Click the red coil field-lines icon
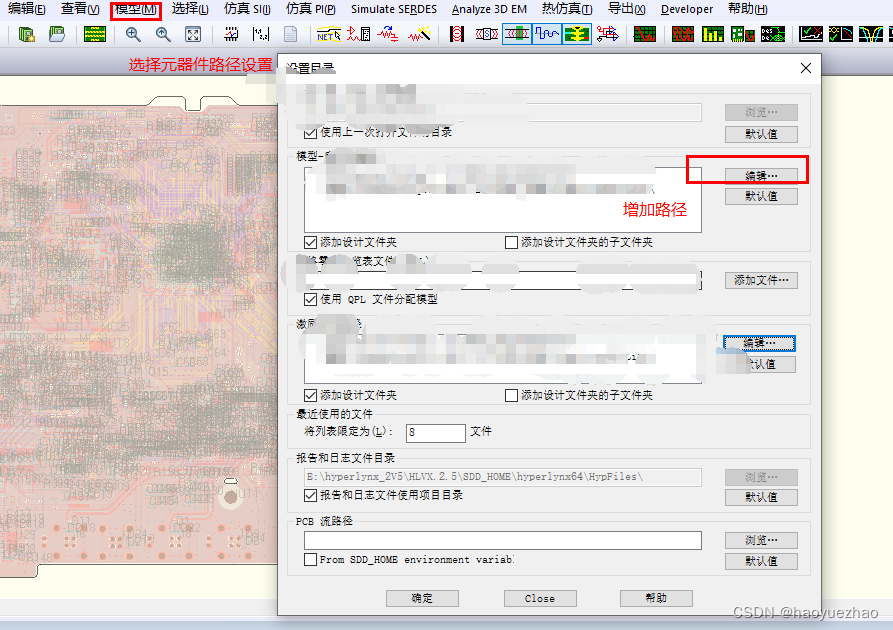Viewport: 893px width, 630px height. (456, 35)
